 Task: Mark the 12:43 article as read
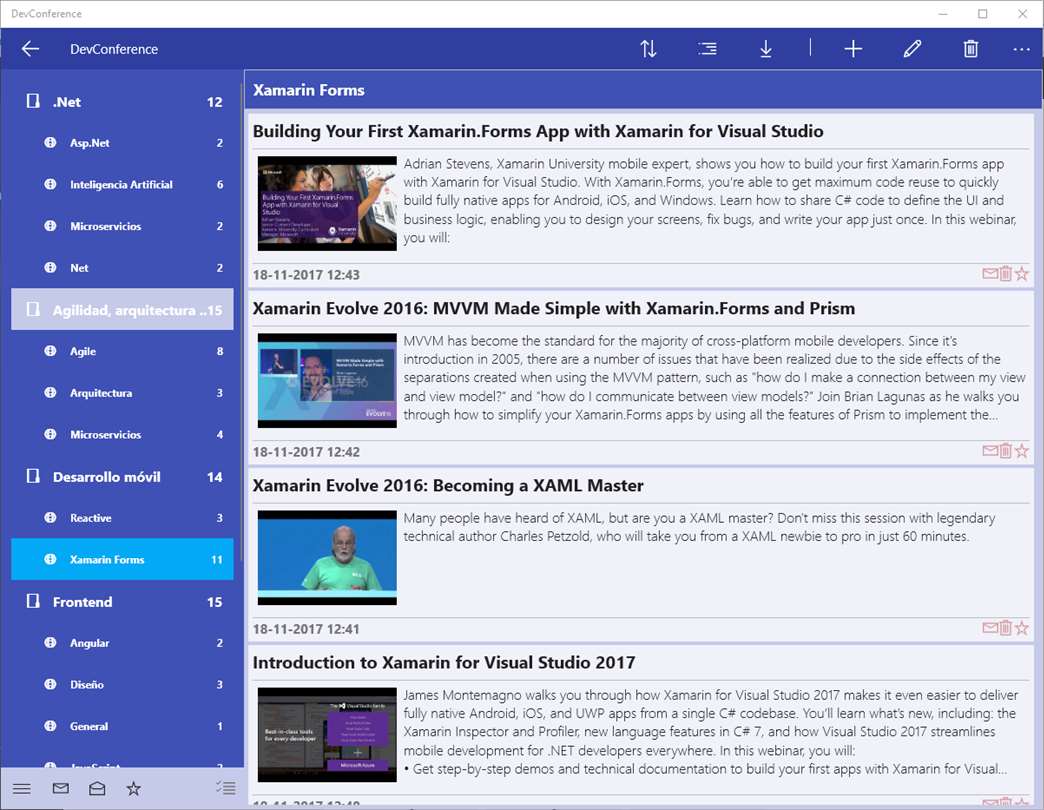(x=990, y=274)
